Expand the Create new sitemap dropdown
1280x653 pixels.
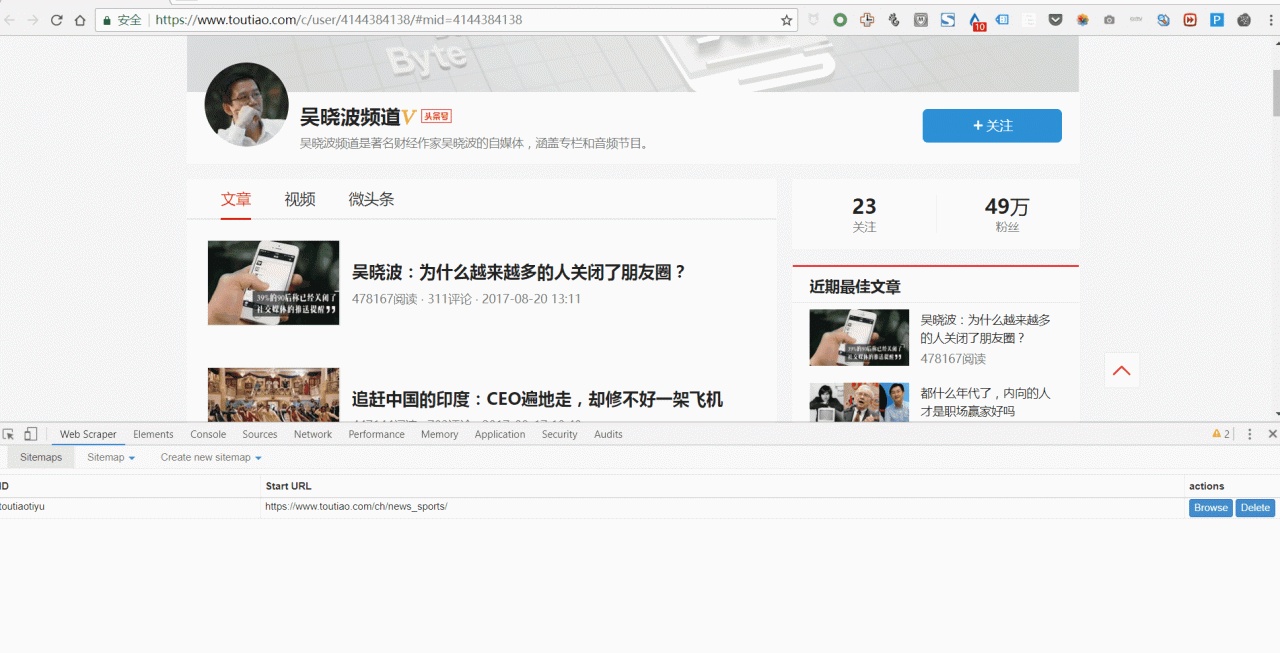coord(211,457)
